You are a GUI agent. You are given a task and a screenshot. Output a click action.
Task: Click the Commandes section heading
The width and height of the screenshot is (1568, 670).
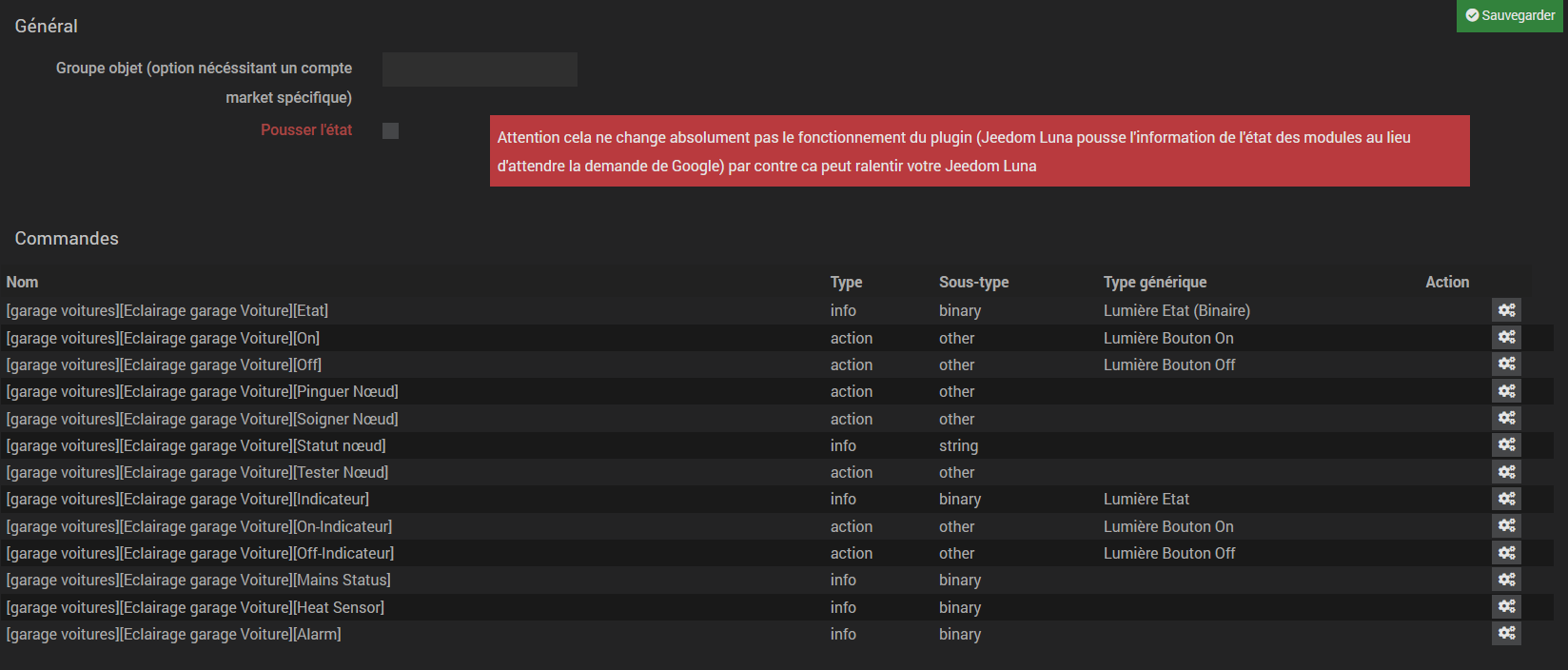(67, 239)
